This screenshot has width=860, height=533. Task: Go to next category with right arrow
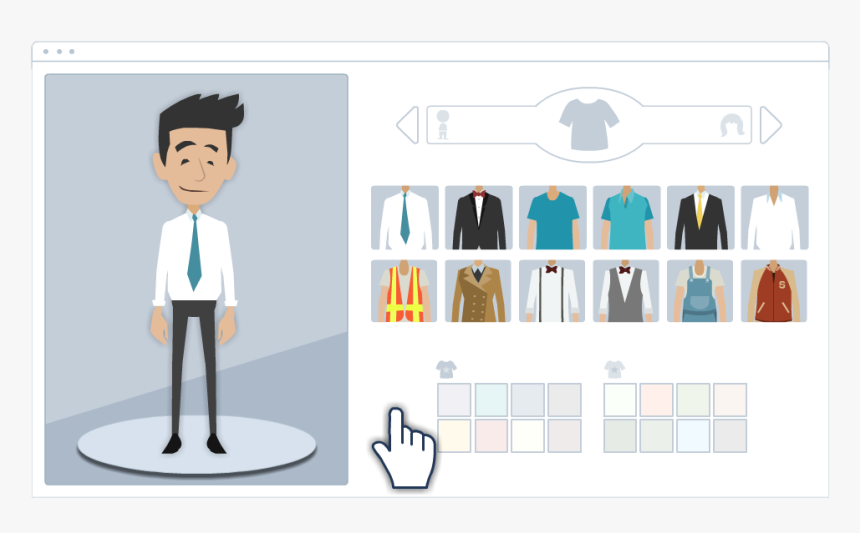tap(771, 125)
